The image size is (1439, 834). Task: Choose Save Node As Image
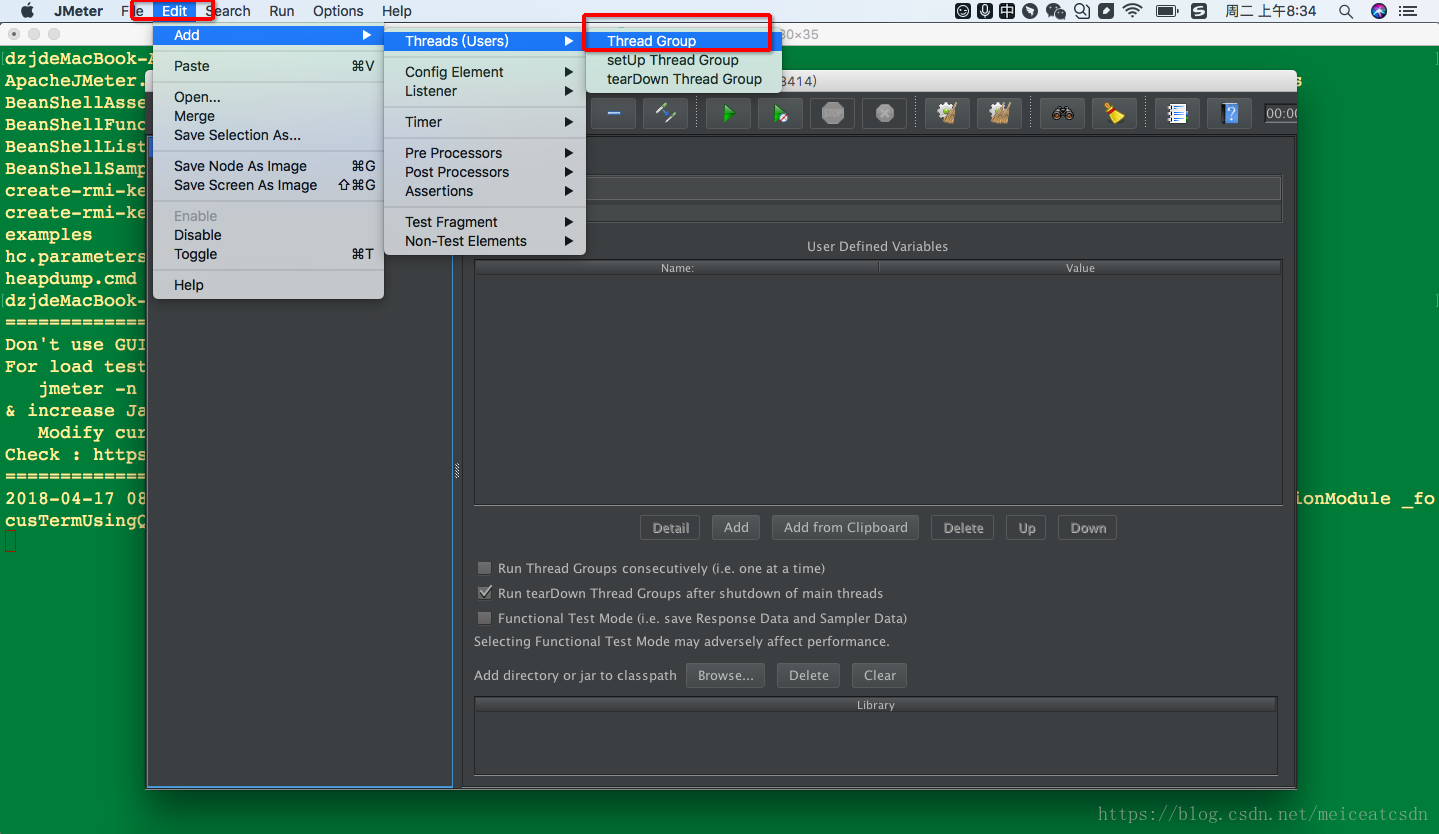coord(268,166)
